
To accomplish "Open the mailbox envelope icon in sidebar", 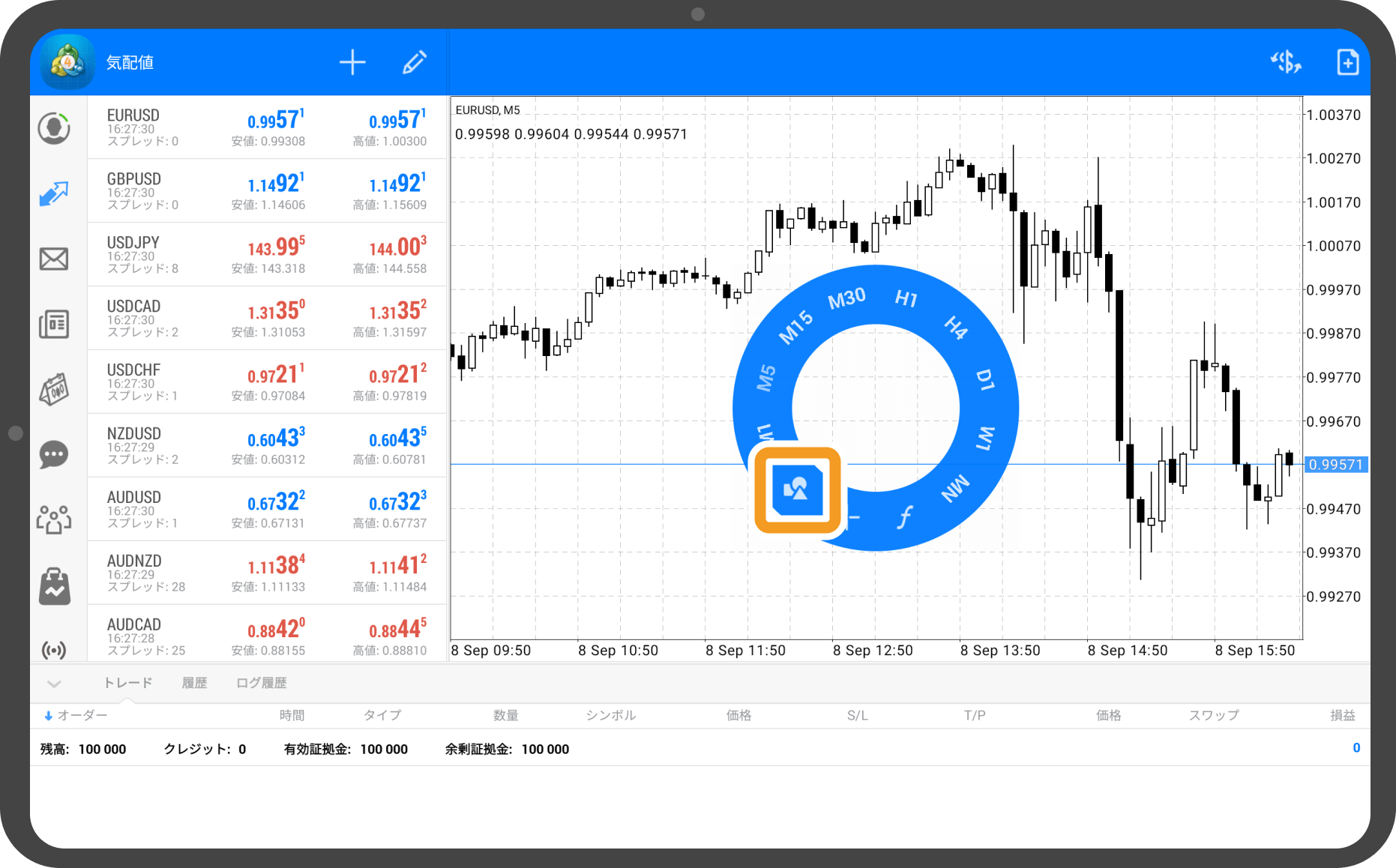I will click(x=54, y=259).
